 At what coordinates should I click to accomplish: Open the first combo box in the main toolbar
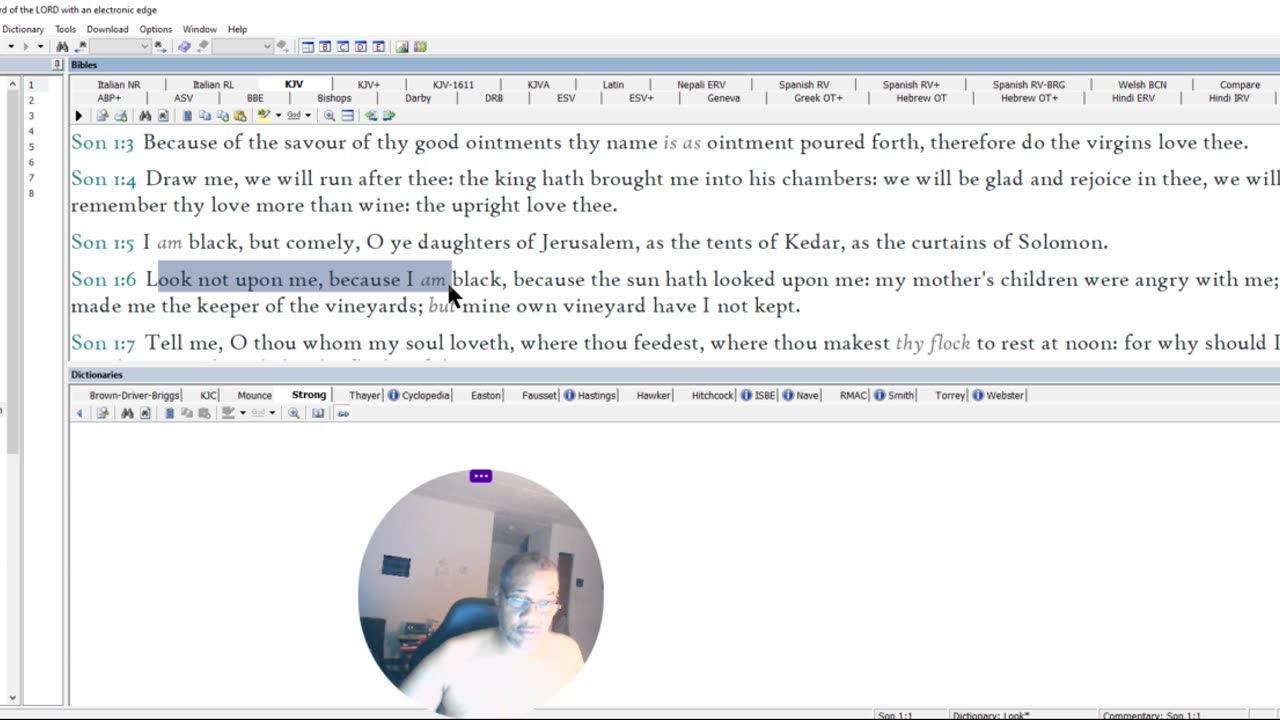click(x=119, y=47)
